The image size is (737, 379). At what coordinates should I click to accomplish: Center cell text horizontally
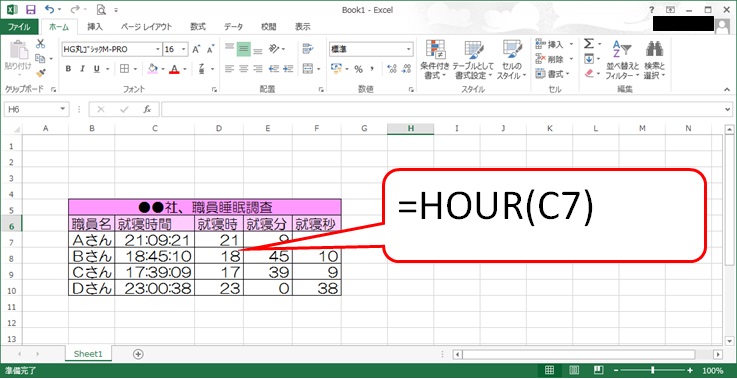(243, 69)
